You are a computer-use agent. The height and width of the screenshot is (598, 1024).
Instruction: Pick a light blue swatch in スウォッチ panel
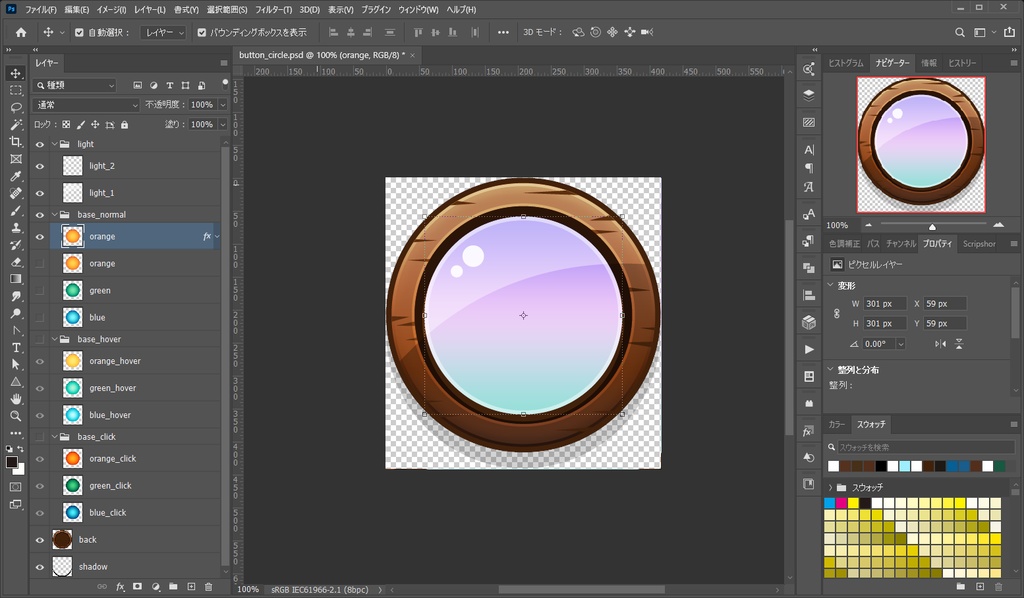(x=905, y=466)
